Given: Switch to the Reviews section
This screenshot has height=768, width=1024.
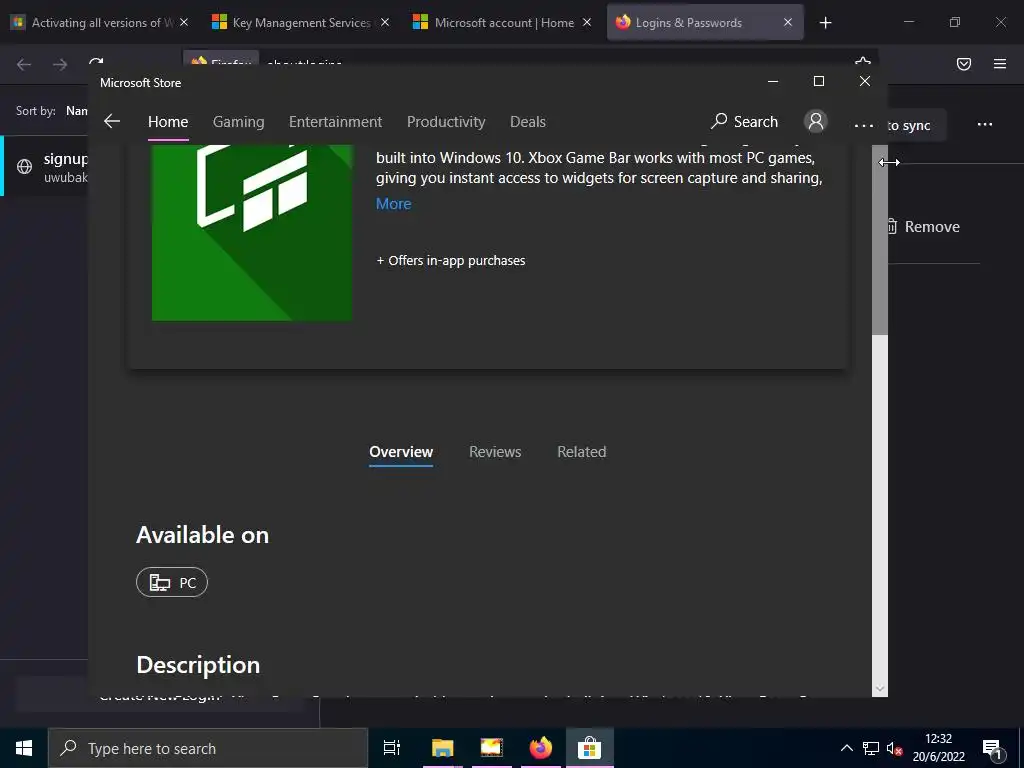Looking at the screenshot, I should coord(495,452).
